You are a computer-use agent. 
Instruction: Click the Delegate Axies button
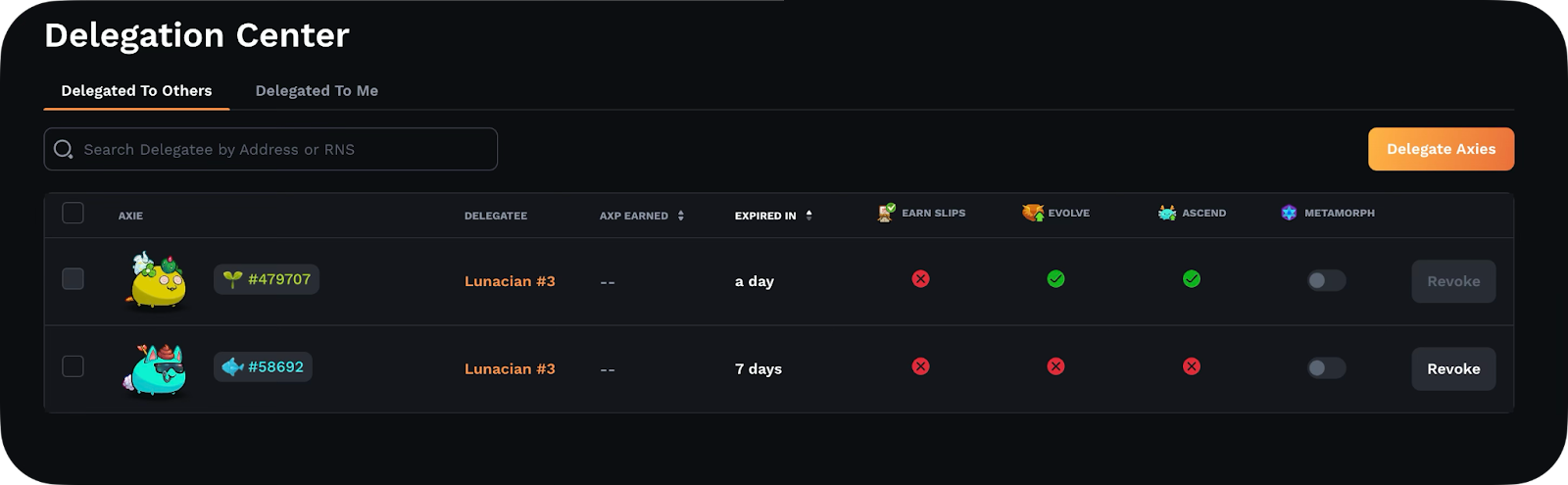[x=1441, y=149]
